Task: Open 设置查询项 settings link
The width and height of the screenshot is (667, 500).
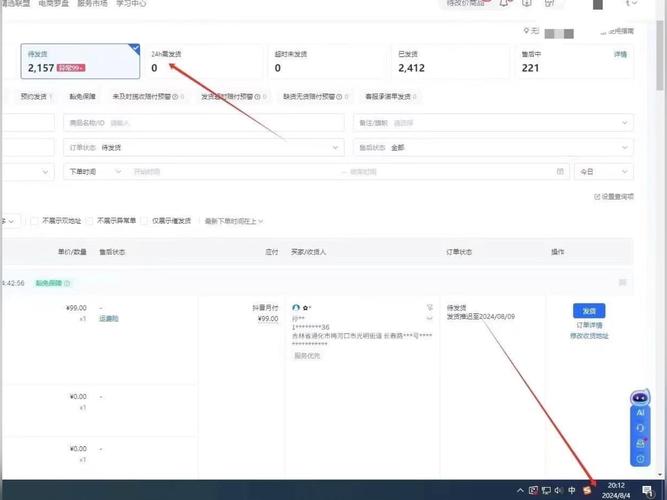Action: pyautogui.click(x=614, y=197)
